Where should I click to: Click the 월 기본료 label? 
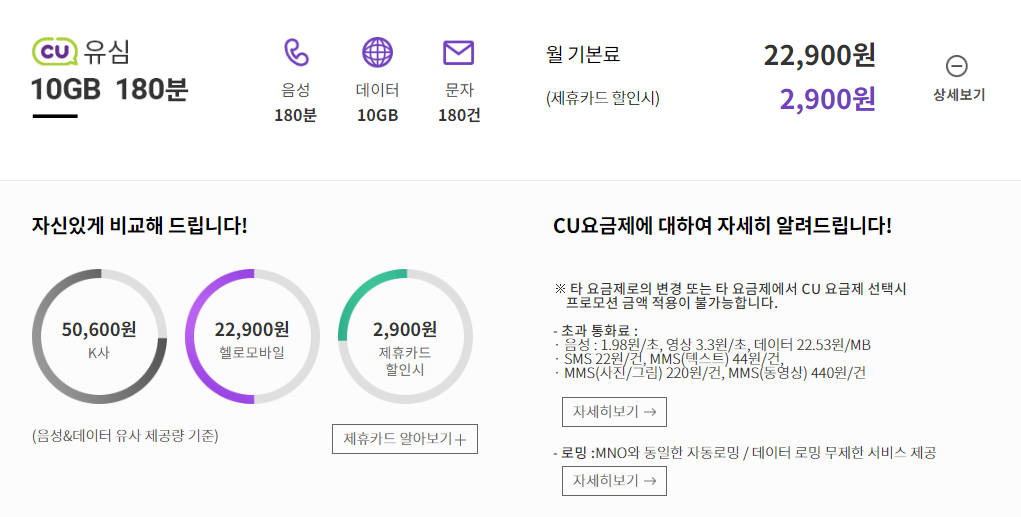(583, 54)
